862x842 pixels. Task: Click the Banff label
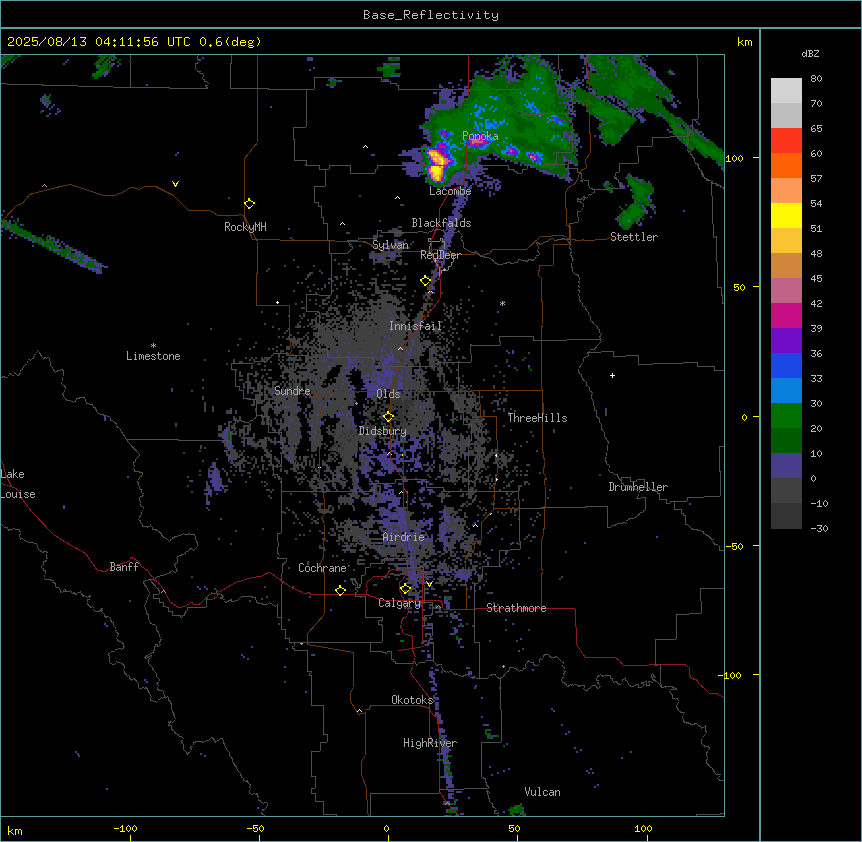pyautogui.click(x=124, y=567)
